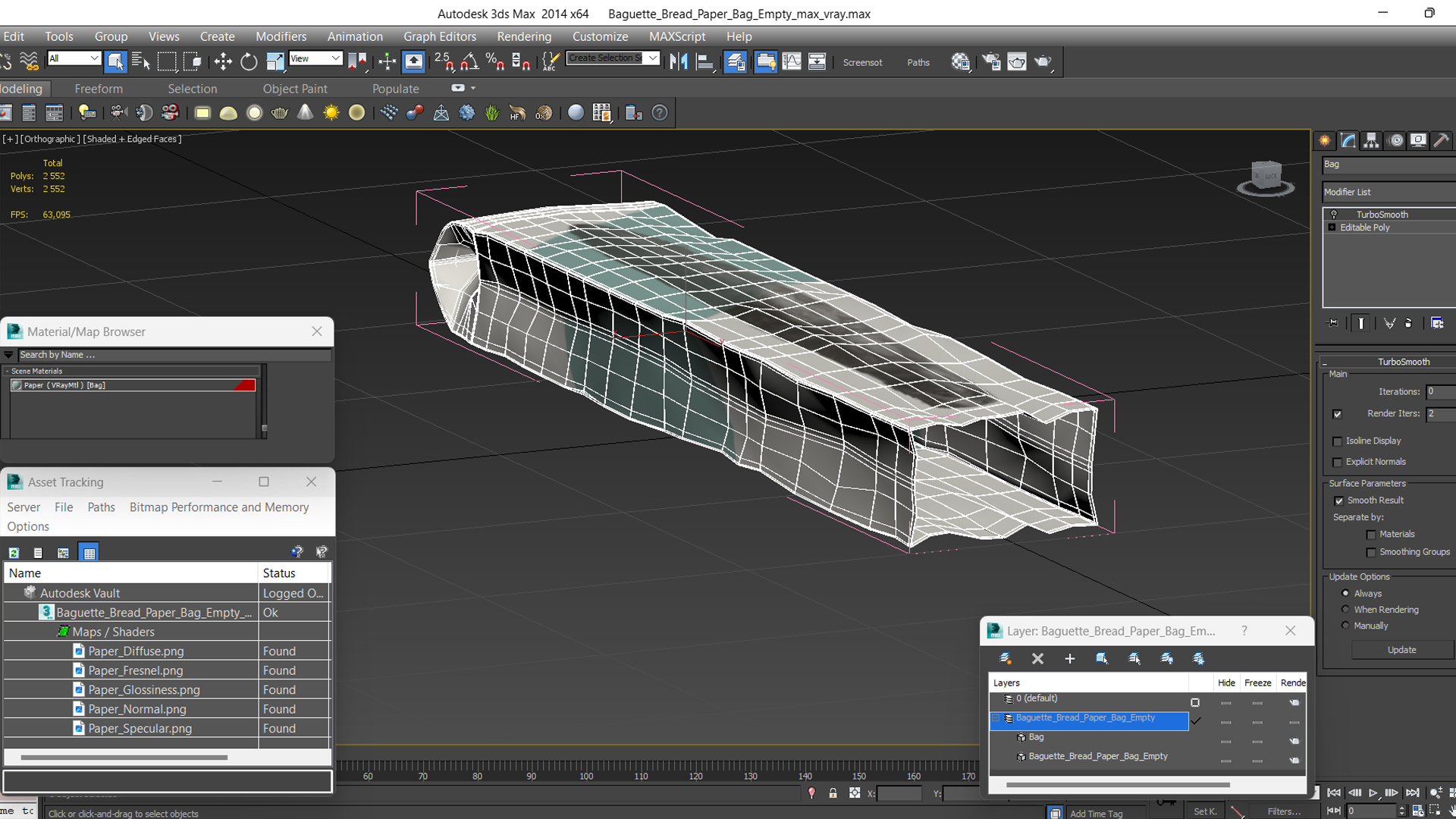Open the selection filter All dropdown
Viewport: 1456px width, 819px height.
[x=74, y=58]
